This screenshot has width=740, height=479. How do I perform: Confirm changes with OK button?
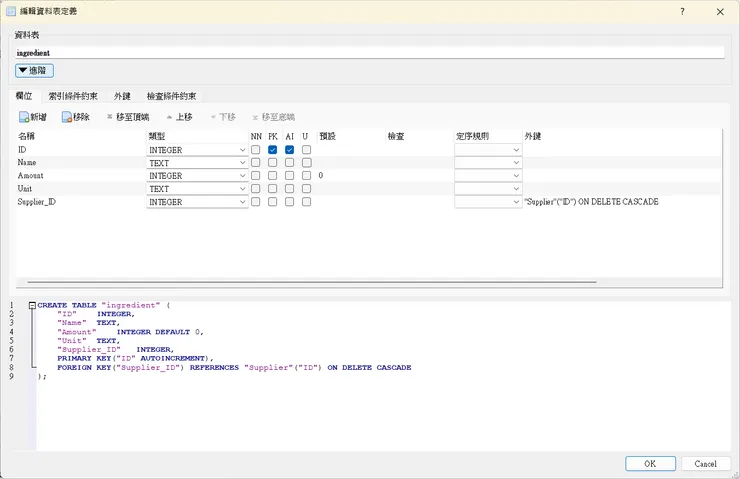pyautogui.click(x=650, y=463)
